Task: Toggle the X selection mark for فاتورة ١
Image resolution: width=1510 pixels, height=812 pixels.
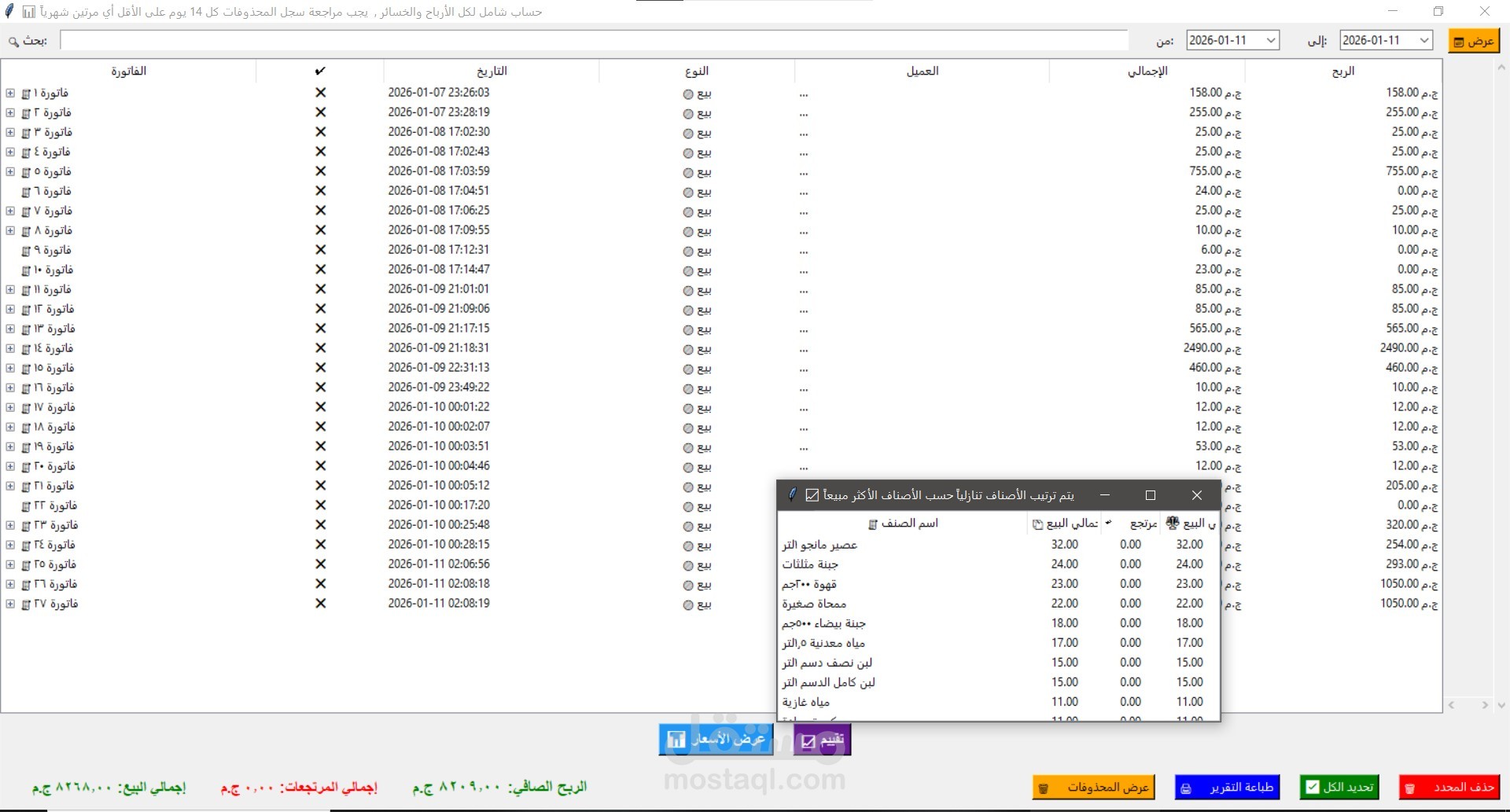Action: pos(320,93)
